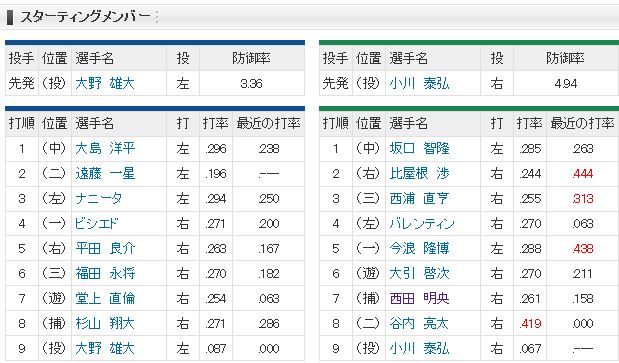The width and height of the screenshot is (619, 363).
Task: Open 大引 啓次 player link
Action: [x=419, y=273]
